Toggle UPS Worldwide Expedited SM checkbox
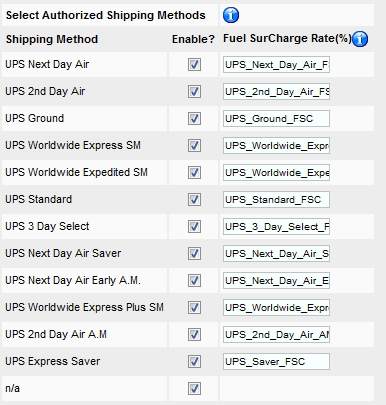This screenshot has width=386, height=405. 194,172
